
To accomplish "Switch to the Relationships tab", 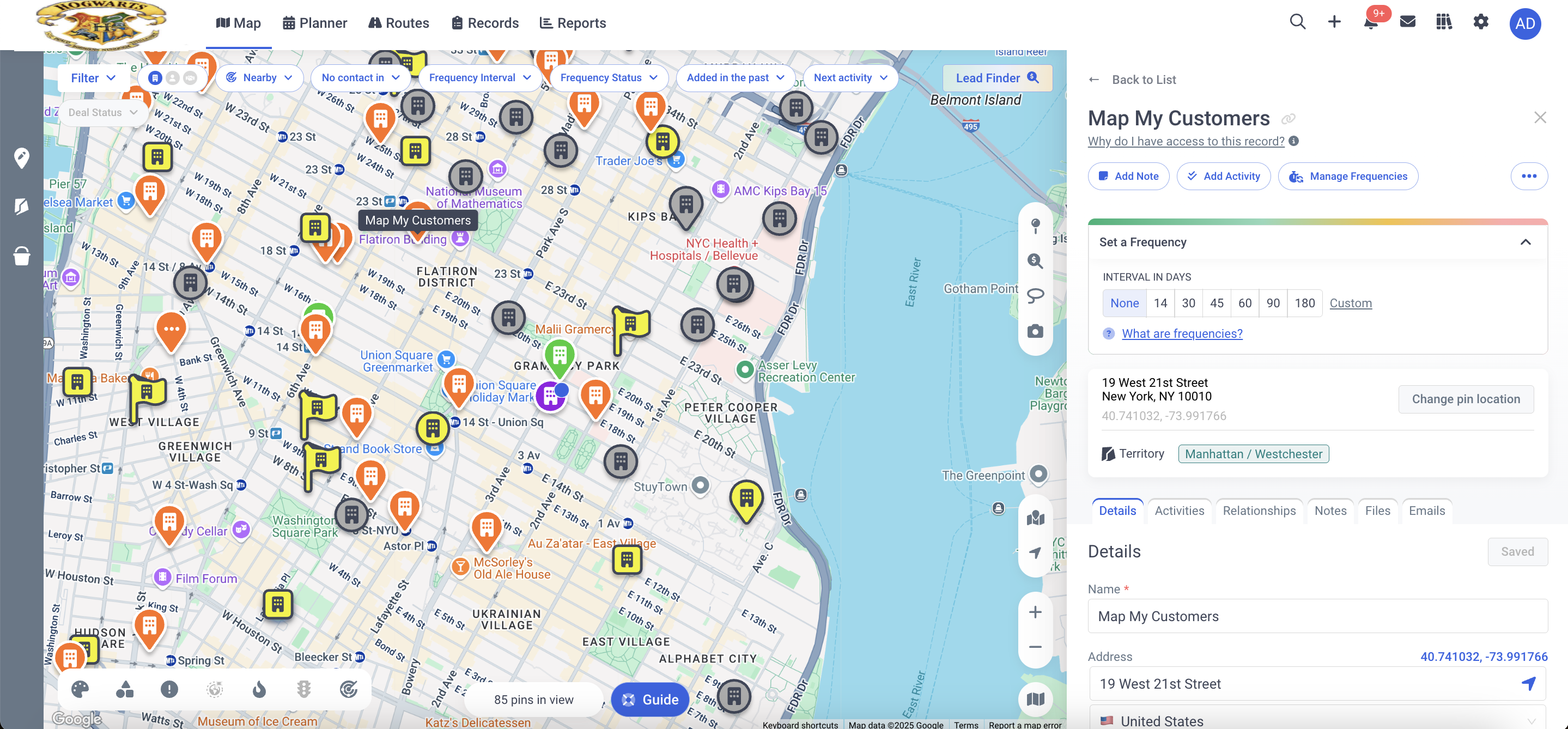I will (1259, 511).
